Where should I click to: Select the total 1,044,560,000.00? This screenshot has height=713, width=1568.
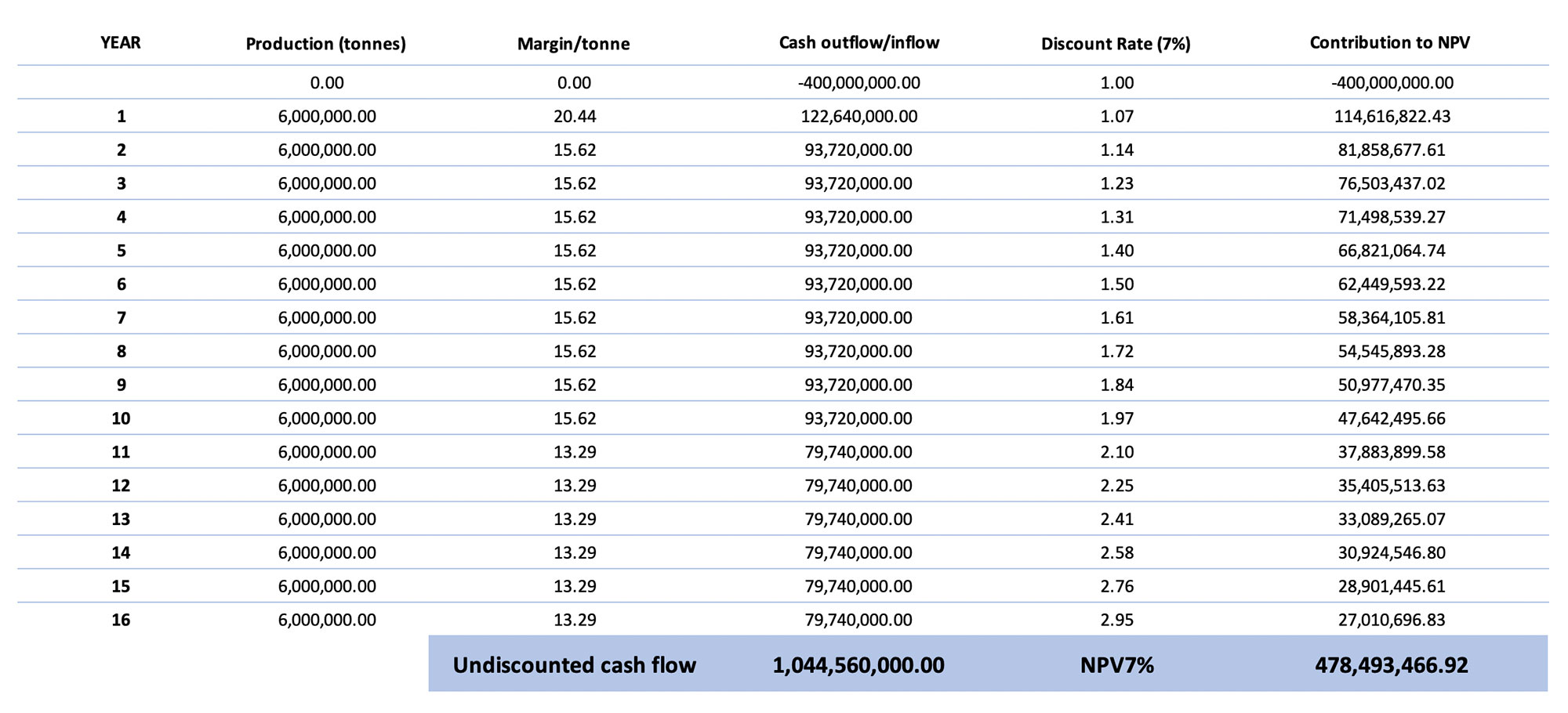click(x=858, y=665)
